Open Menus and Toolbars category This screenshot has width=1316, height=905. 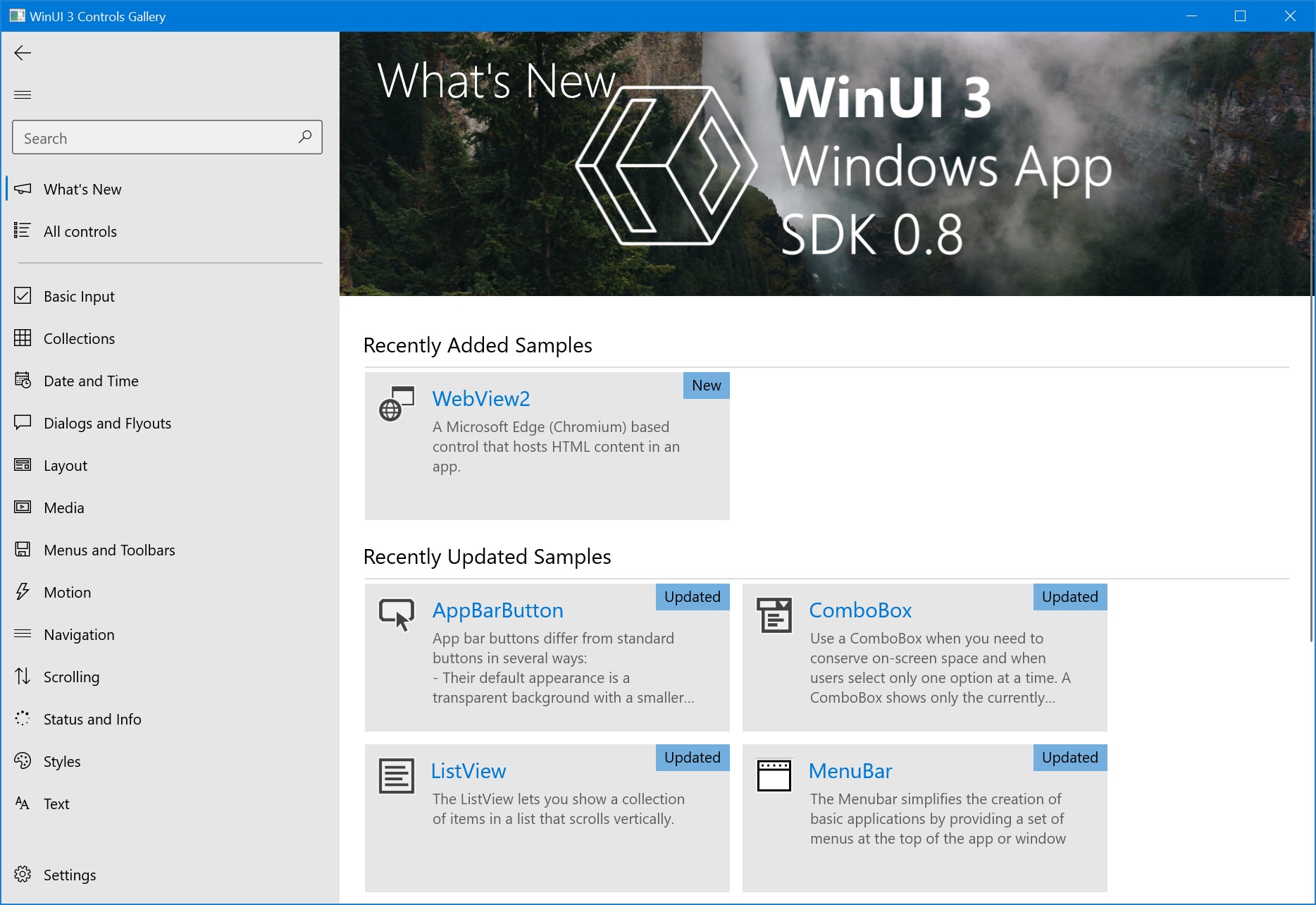(169, 550)
